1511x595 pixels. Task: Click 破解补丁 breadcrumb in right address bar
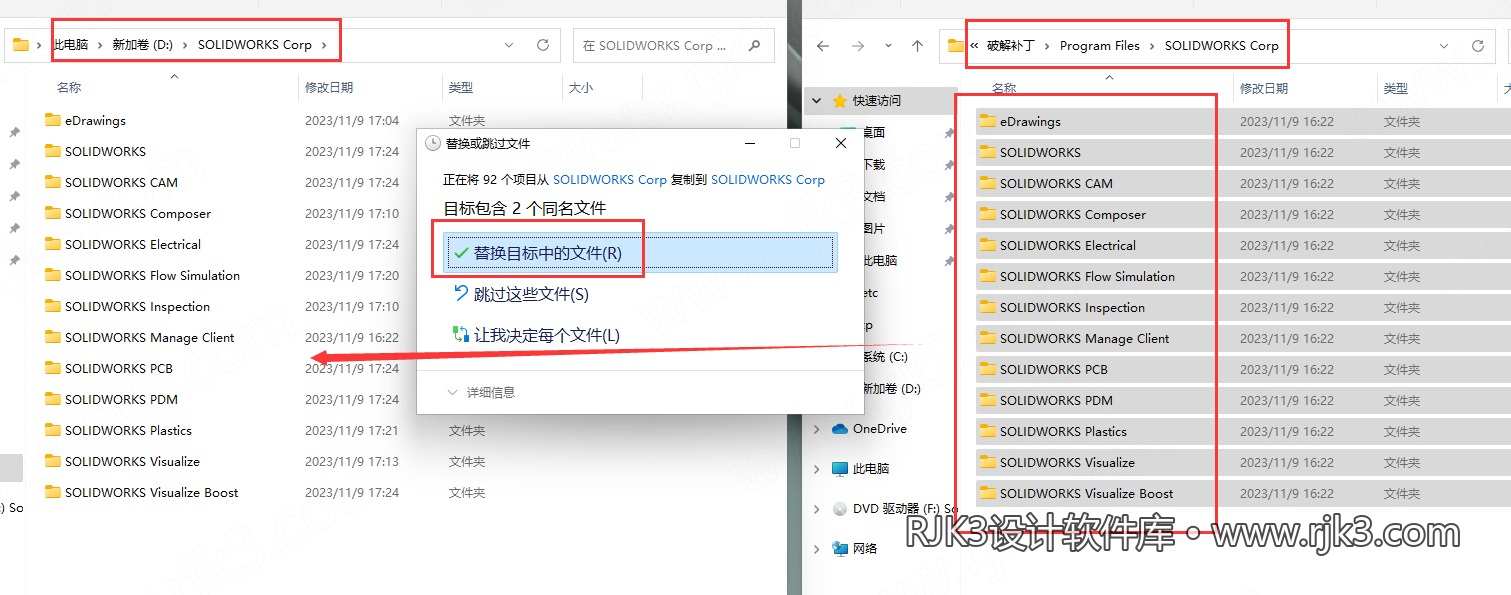(x=1010, y=46)
